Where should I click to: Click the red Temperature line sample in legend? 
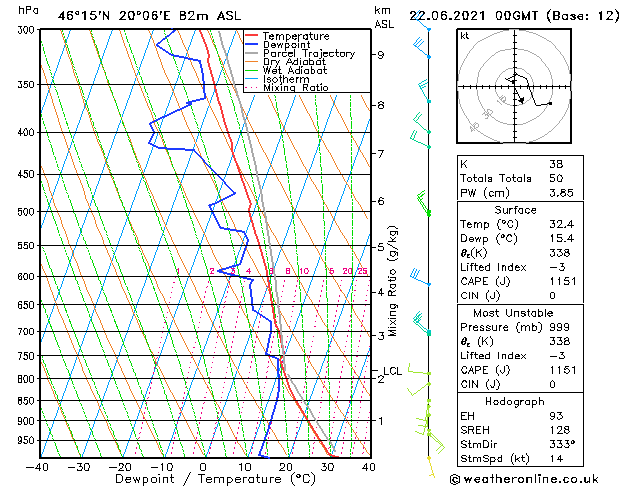(x=252, y=35)
